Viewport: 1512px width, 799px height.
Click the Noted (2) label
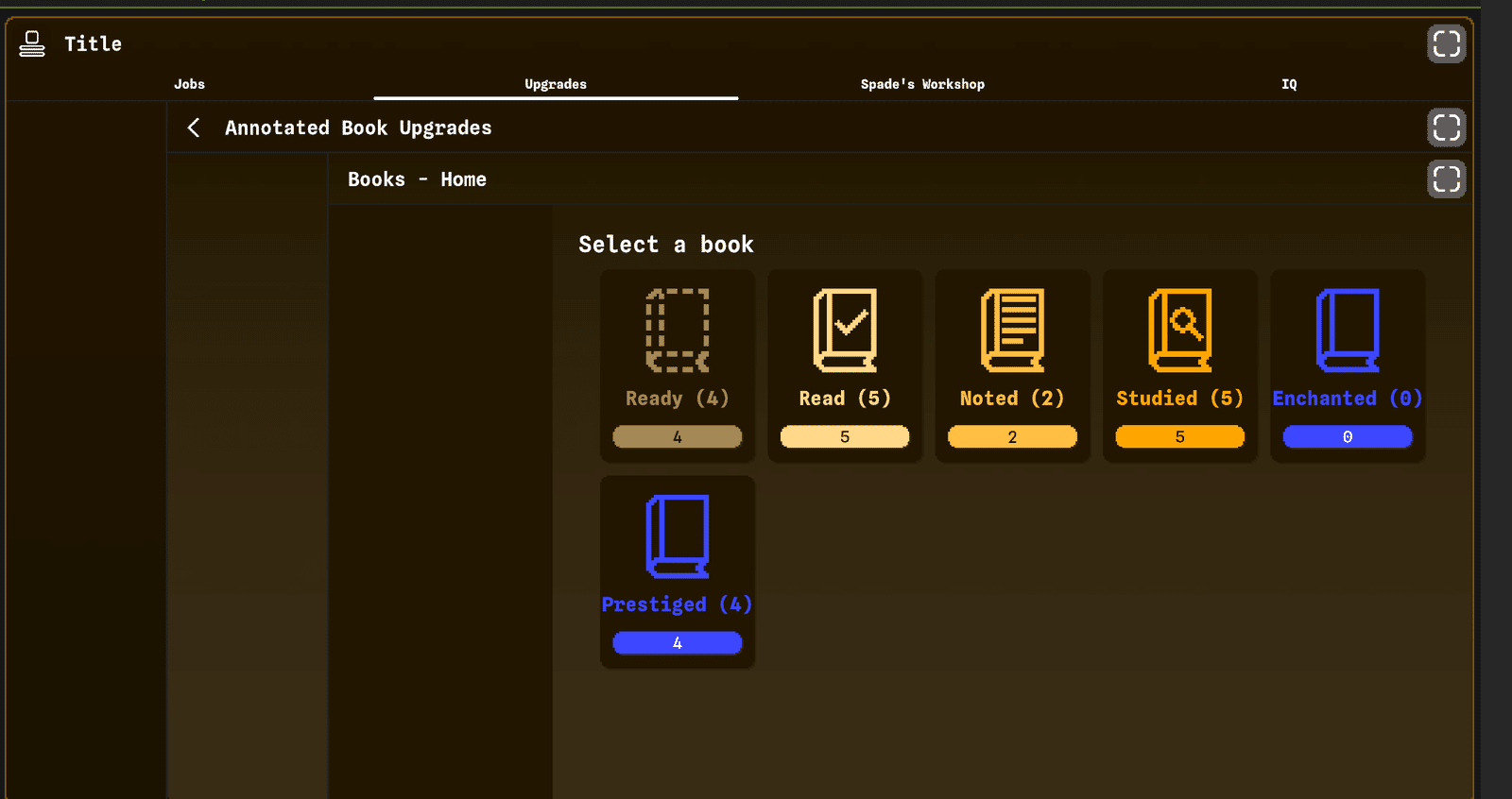pyautogui.click(x=1012, y=399)
